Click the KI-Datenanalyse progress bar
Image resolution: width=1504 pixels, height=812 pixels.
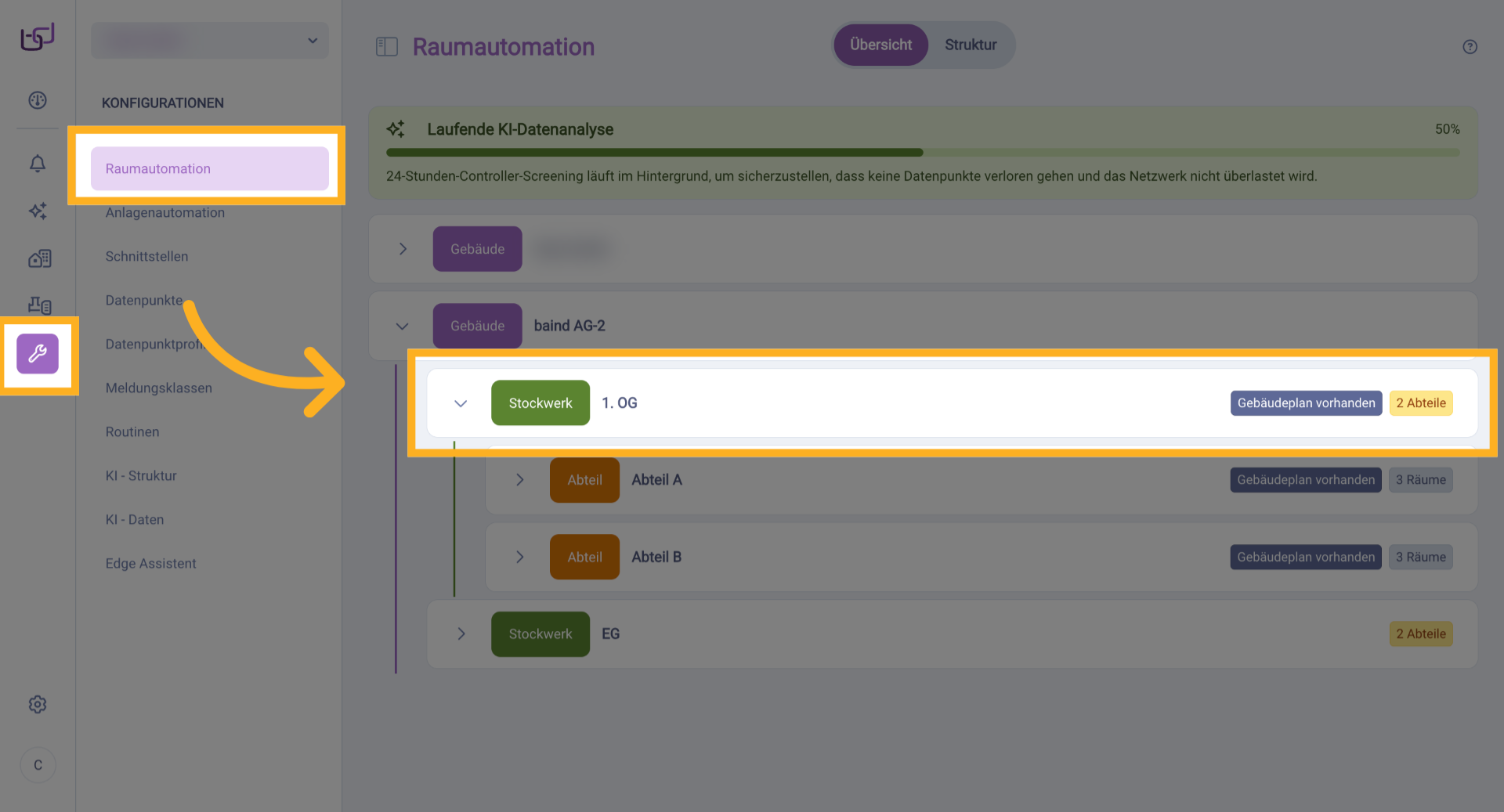pyautogui.click(x=922, y=153)
